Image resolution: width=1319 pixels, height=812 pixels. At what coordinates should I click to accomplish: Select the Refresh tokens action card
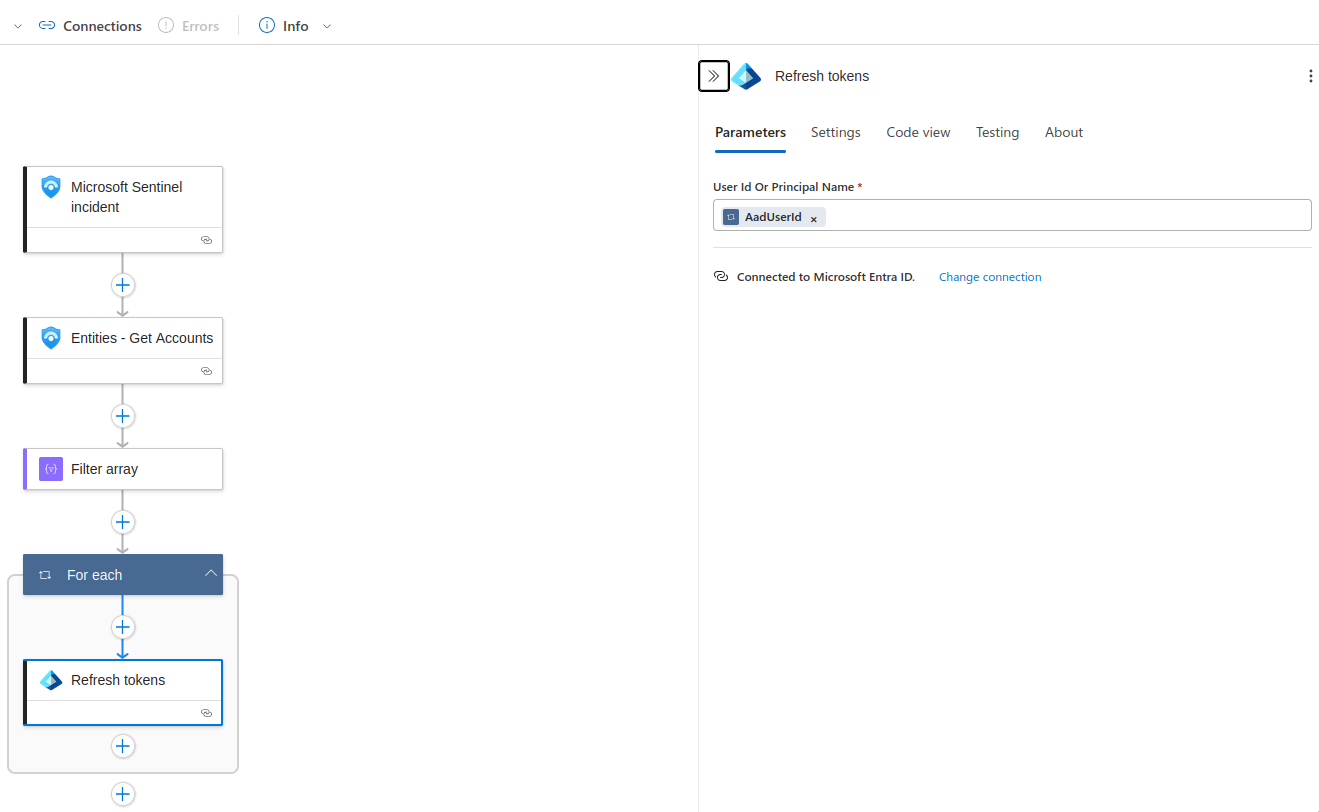click(123, 692)
